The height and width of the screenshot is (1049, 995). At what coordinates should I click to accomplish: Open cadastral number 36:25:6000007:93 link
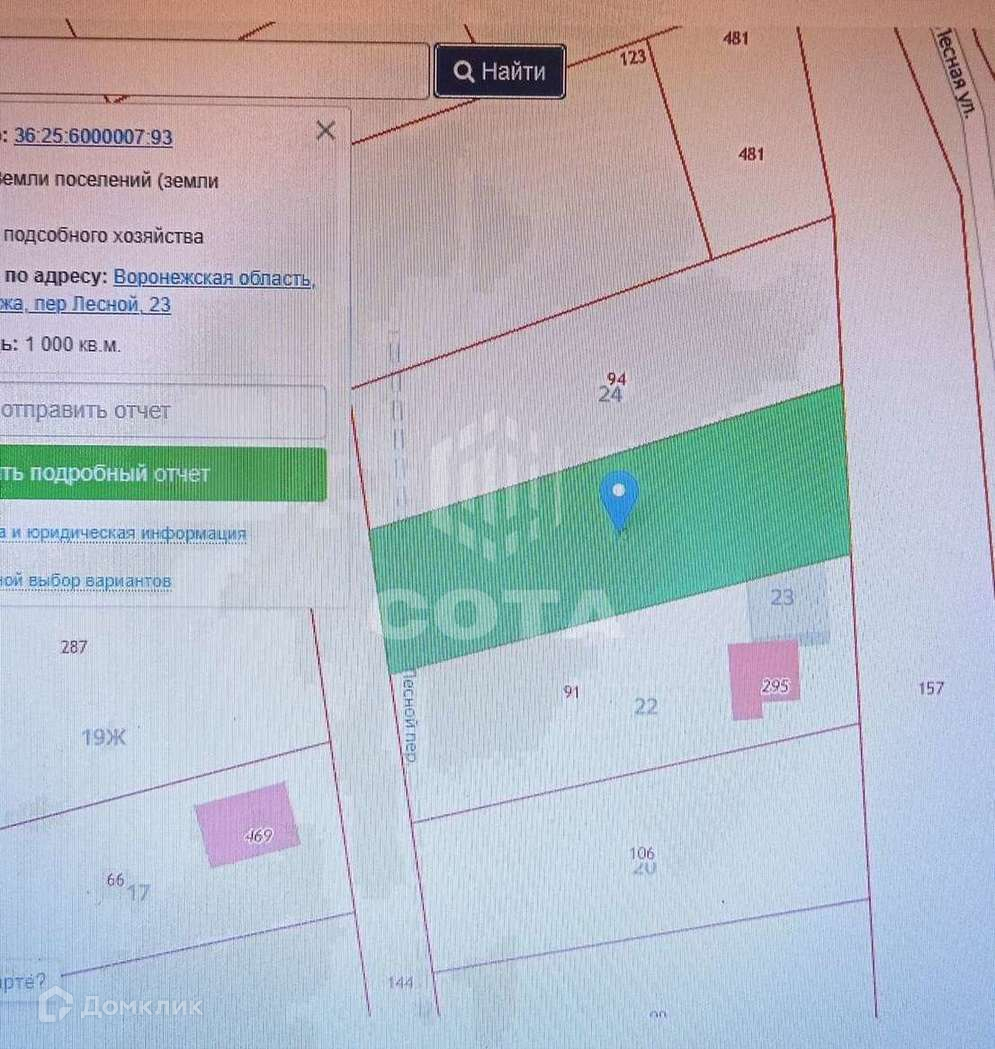coord(93,136)
